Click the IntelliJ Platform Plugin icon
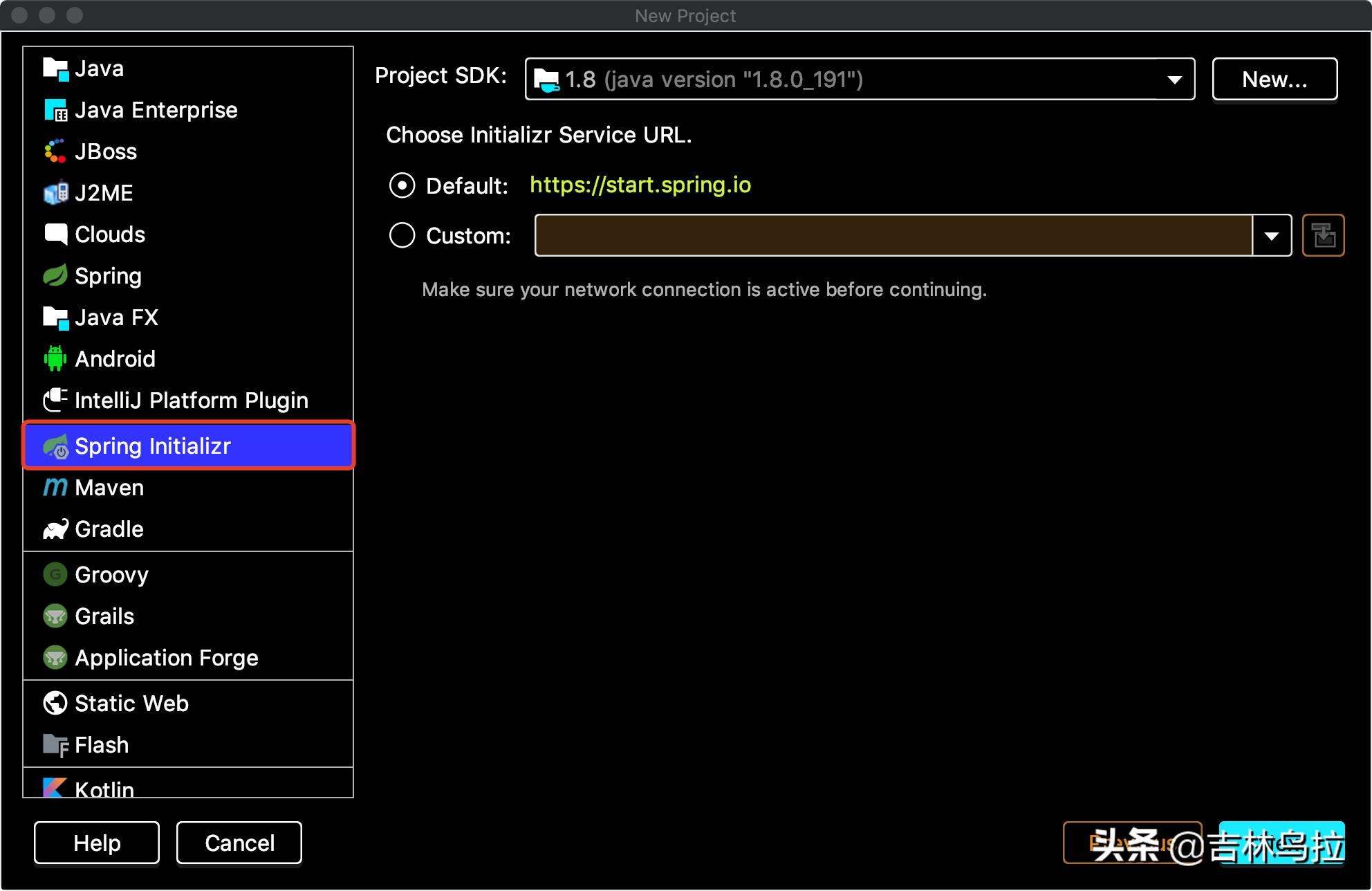Screen dimensions: 1372x891 click(55, 400)
